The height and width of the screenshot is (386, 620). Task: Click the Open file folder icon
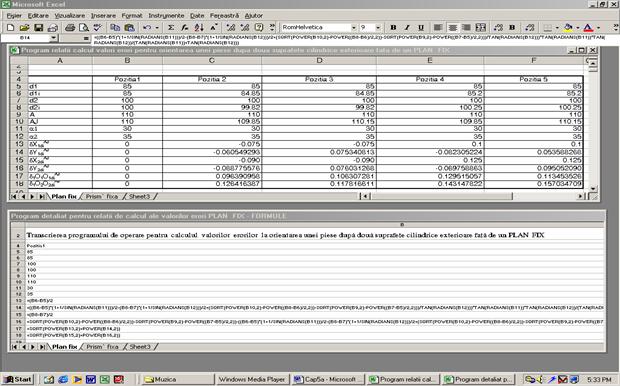point(25,27)
